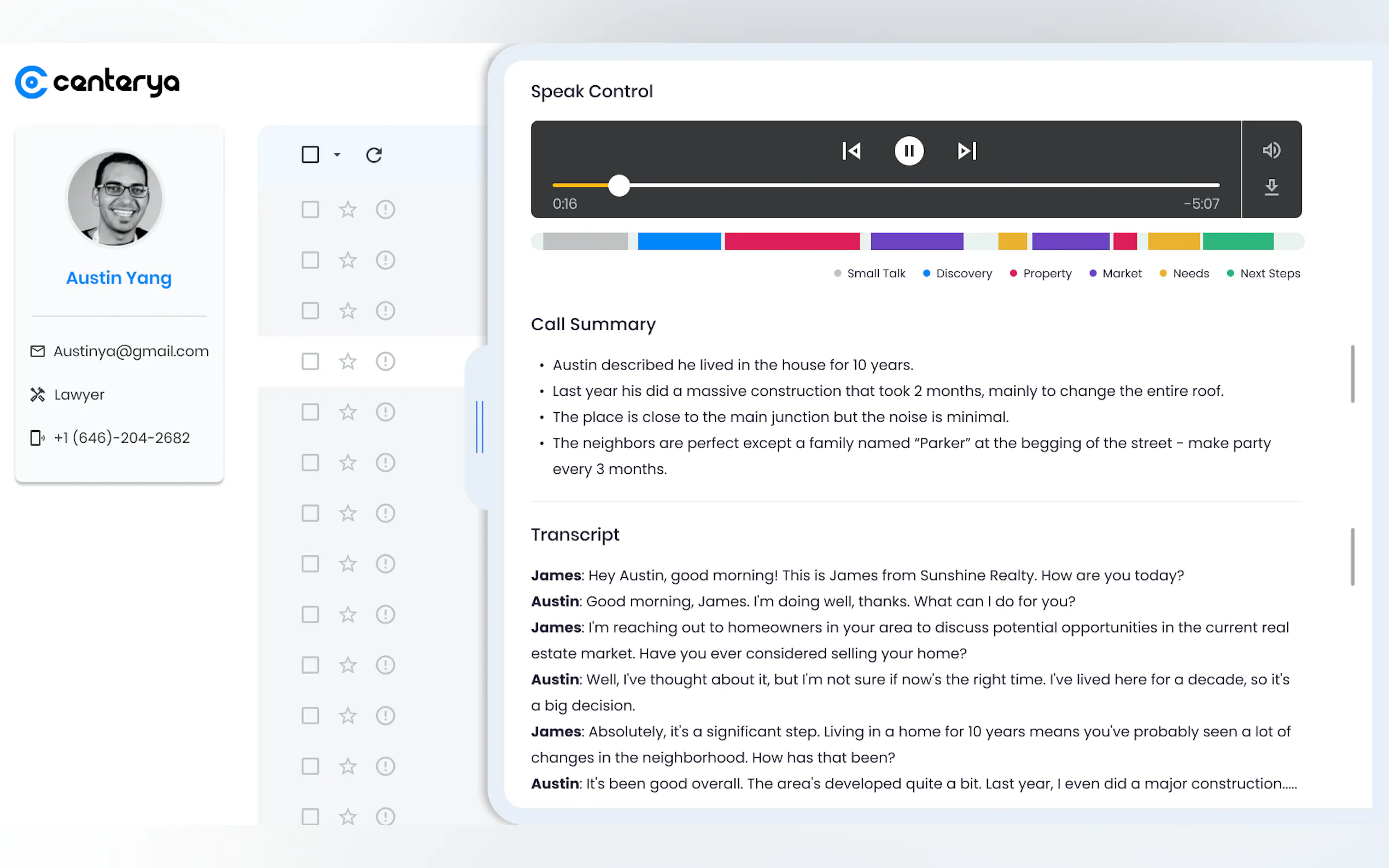1389x868 pixels.
Task: Click the Centerya logo
Action: pyautogui.click(x=98, y=82)
